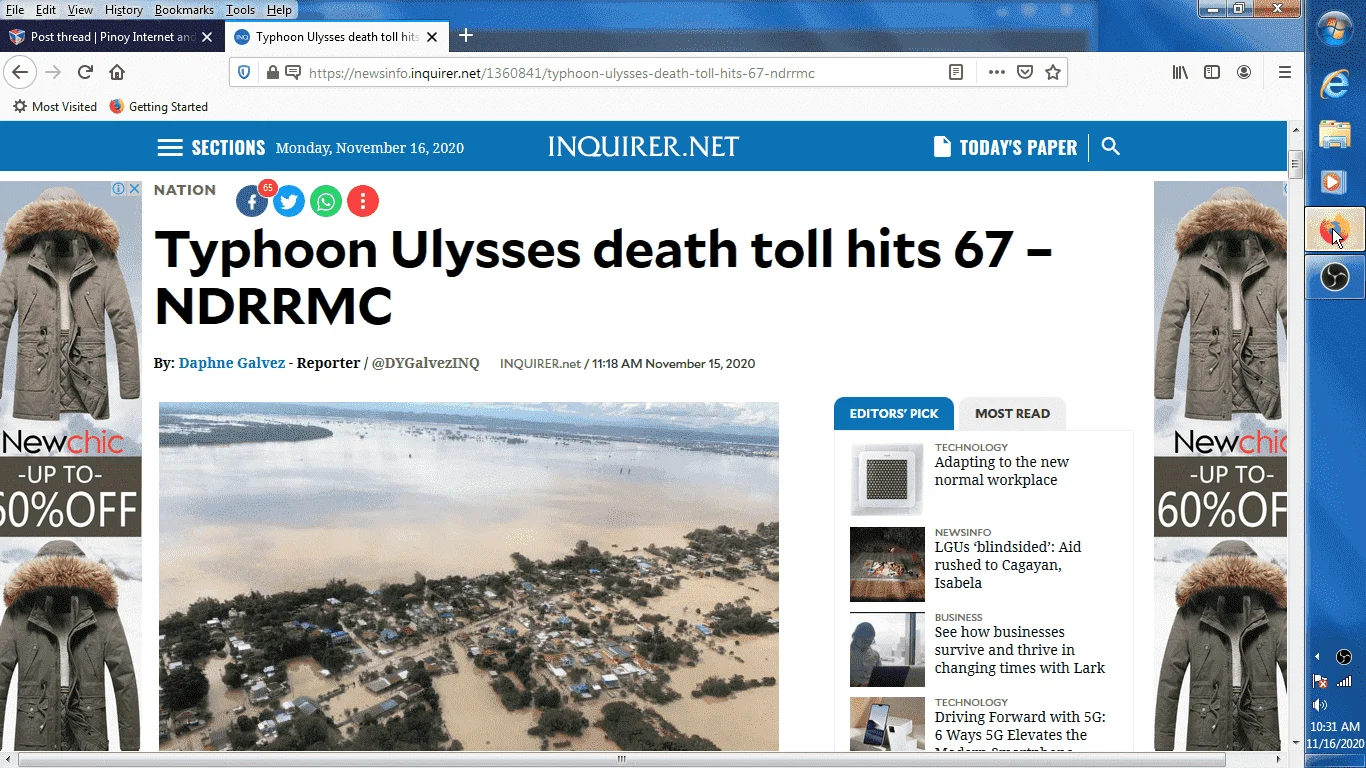
Task: Open thumbnail of new normal workplace article
Action: pyautogui.click(x=887, y=479)
